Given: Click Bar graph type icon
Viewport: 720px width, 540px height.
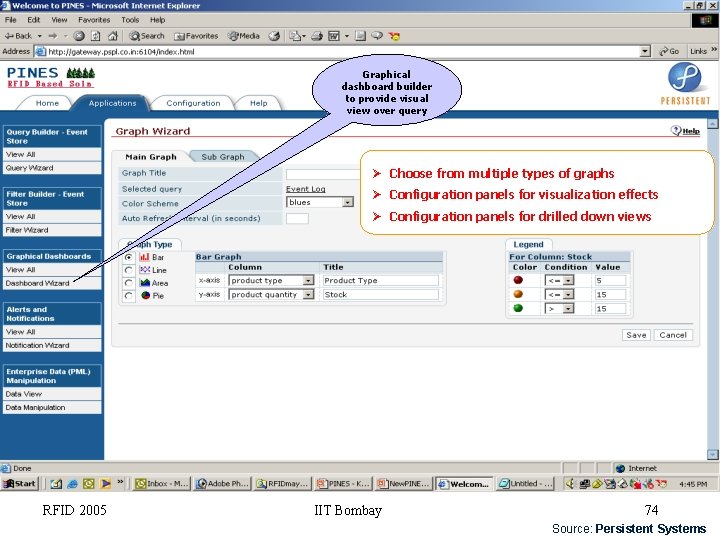Looking at the screenshot, I should 144,257.
